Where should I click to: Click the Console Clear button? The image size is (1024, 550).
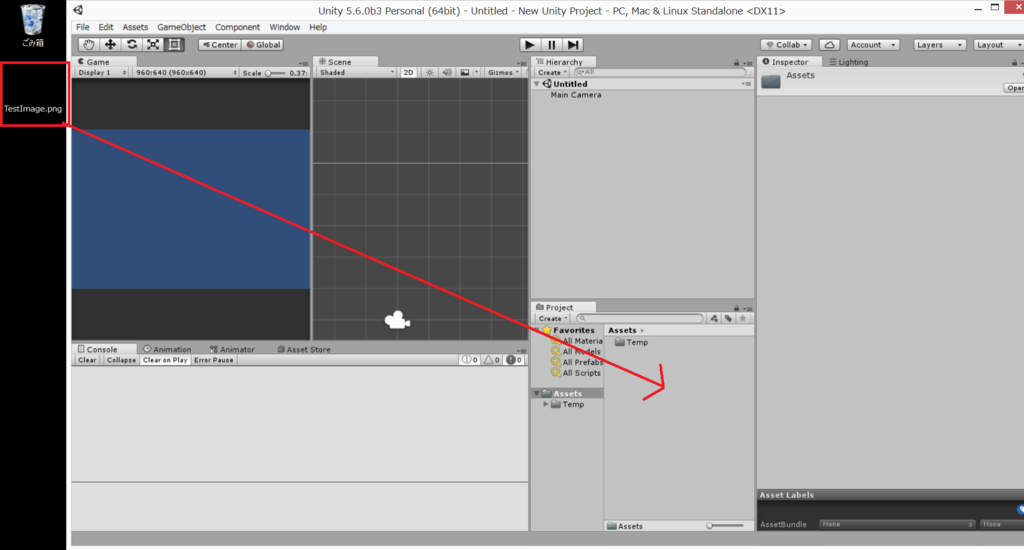87,360
